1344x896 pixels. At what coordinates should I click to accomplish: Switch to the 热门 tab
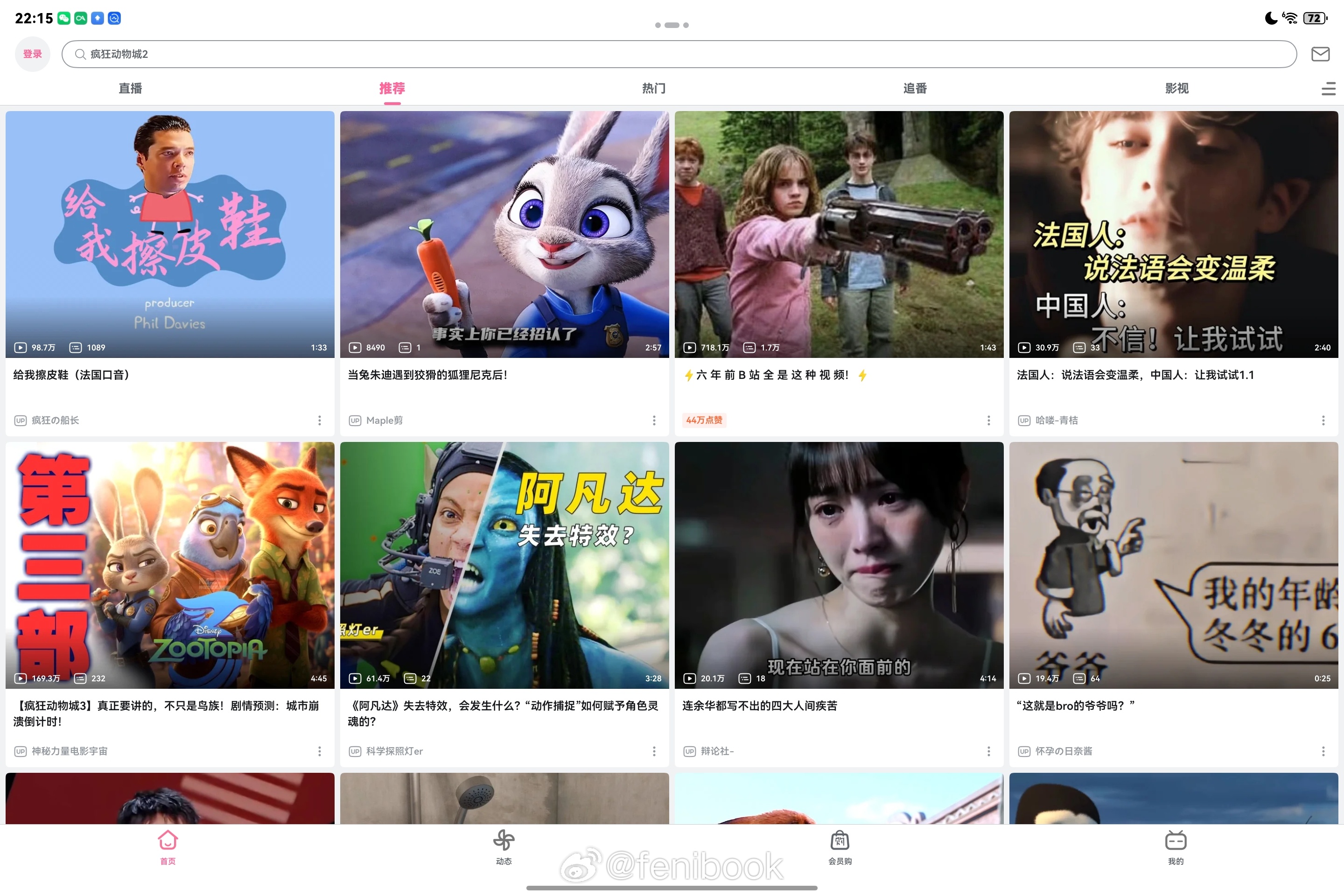point(653,89)
